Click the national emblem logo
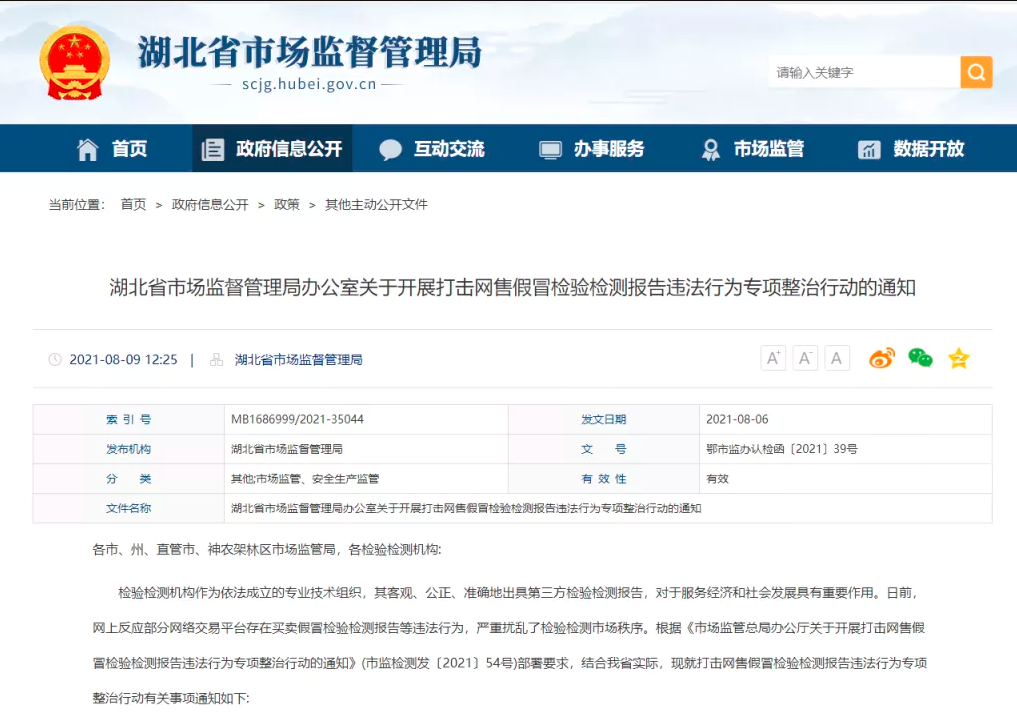Viewport: 1017px width, 712px height. (74, 63)
